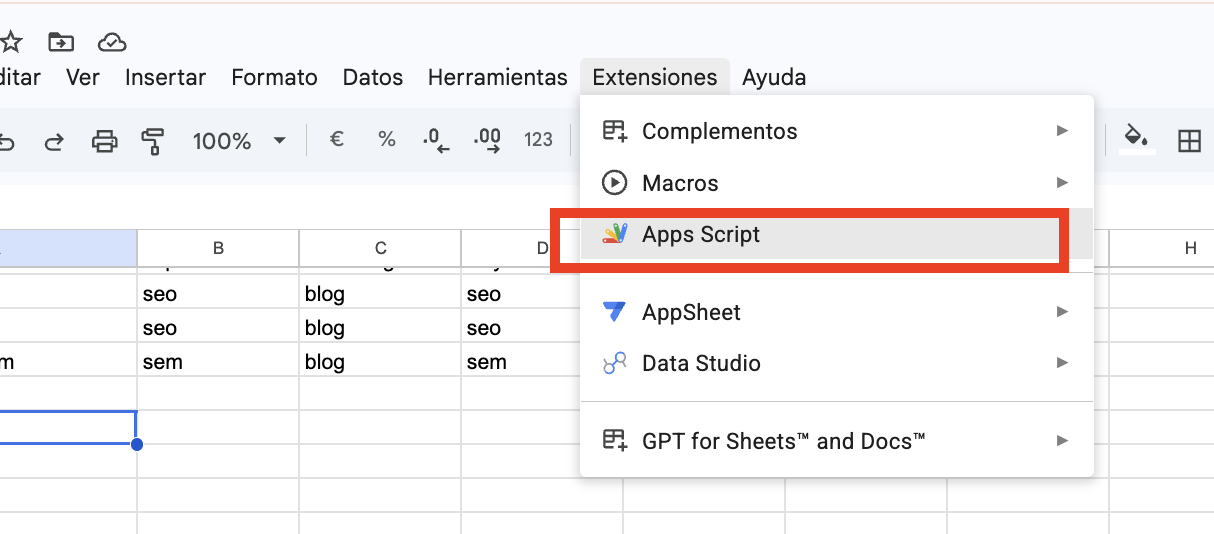Check cloud save status icon
This screenshot has width=1214, height=534.
pos(112,42)
